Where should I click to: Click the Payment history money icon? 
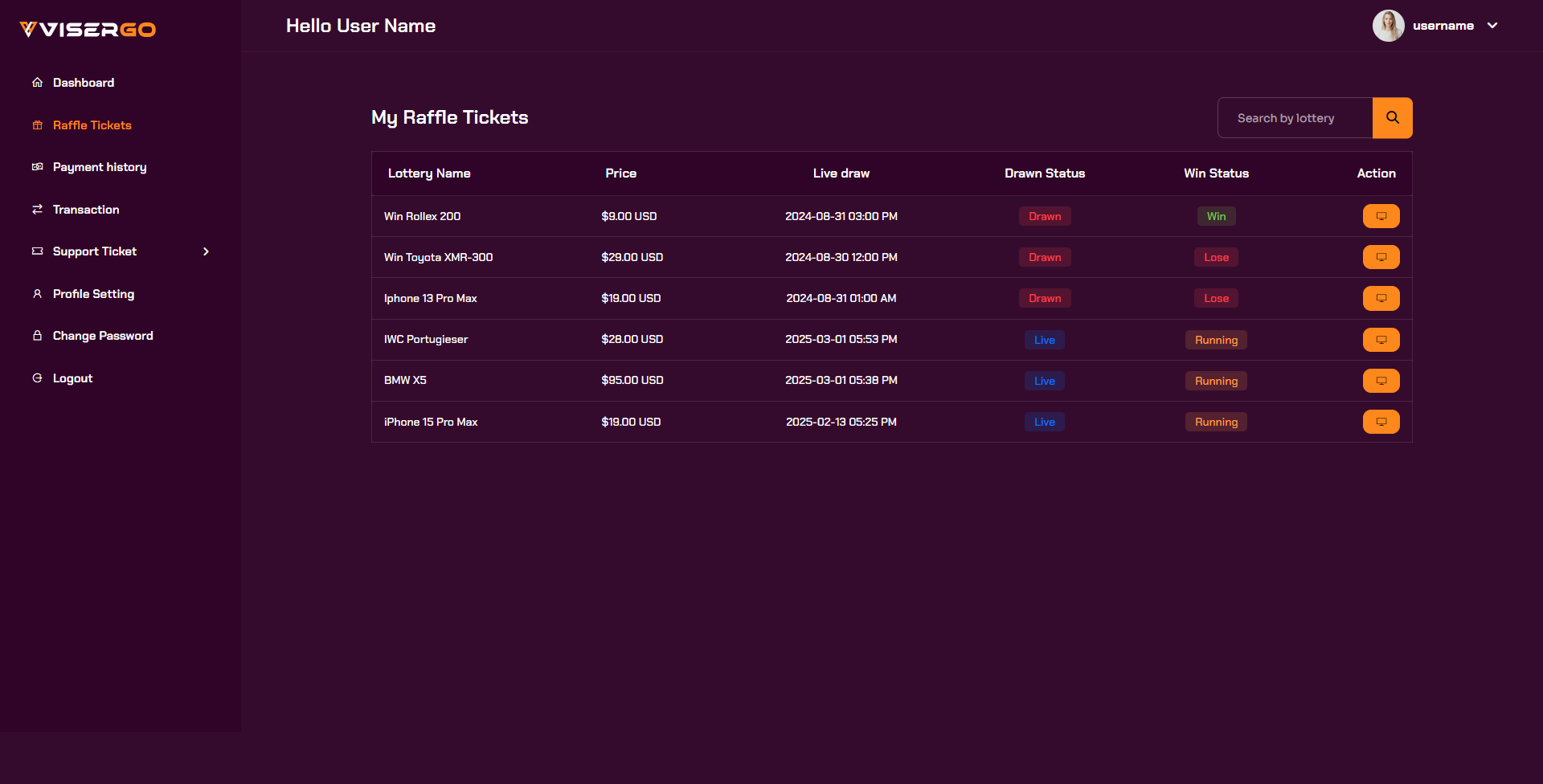(37, 167)
